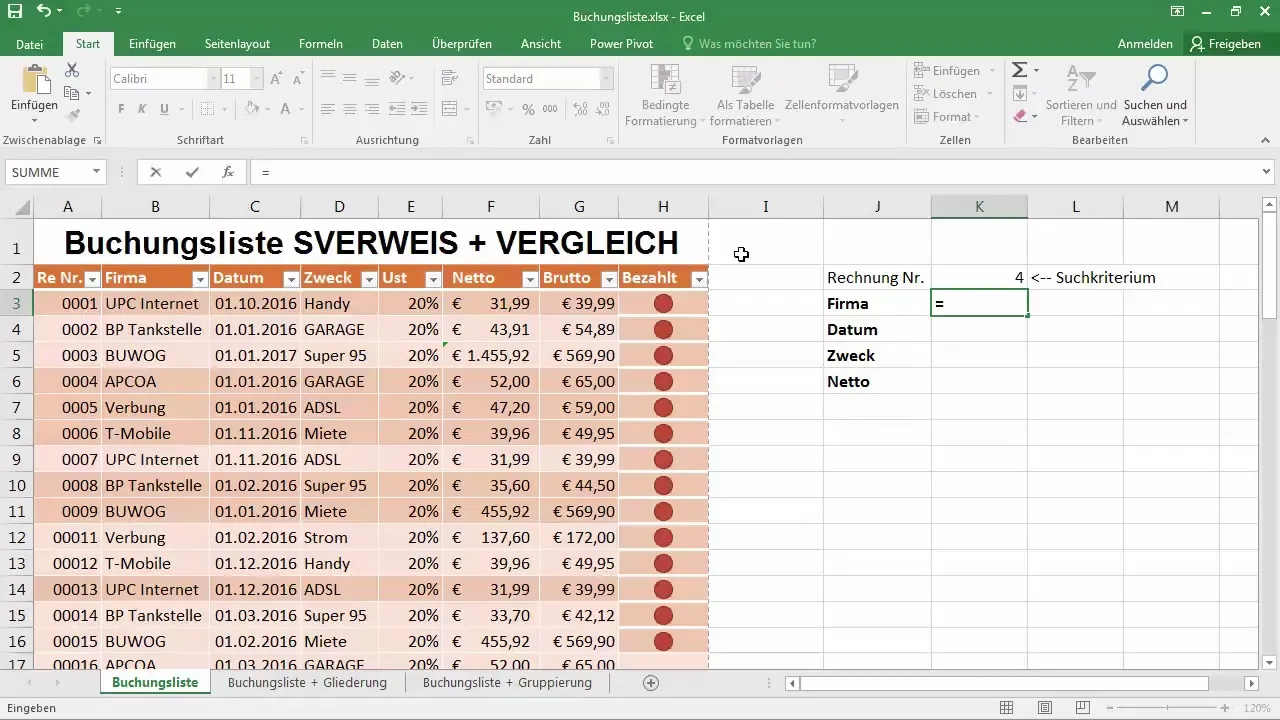Click the confirm checkmark in formula bar
The height and width of the screenshot is (720, 1280).
(x=192, y=172)
